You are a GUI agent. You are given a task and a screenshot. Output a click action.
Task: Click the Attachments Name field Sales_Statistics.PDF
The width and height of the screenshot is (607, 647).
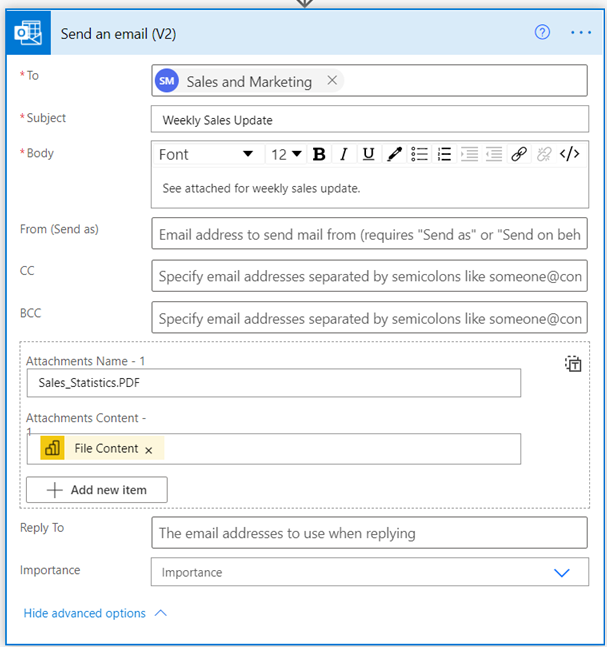(274, 383)
